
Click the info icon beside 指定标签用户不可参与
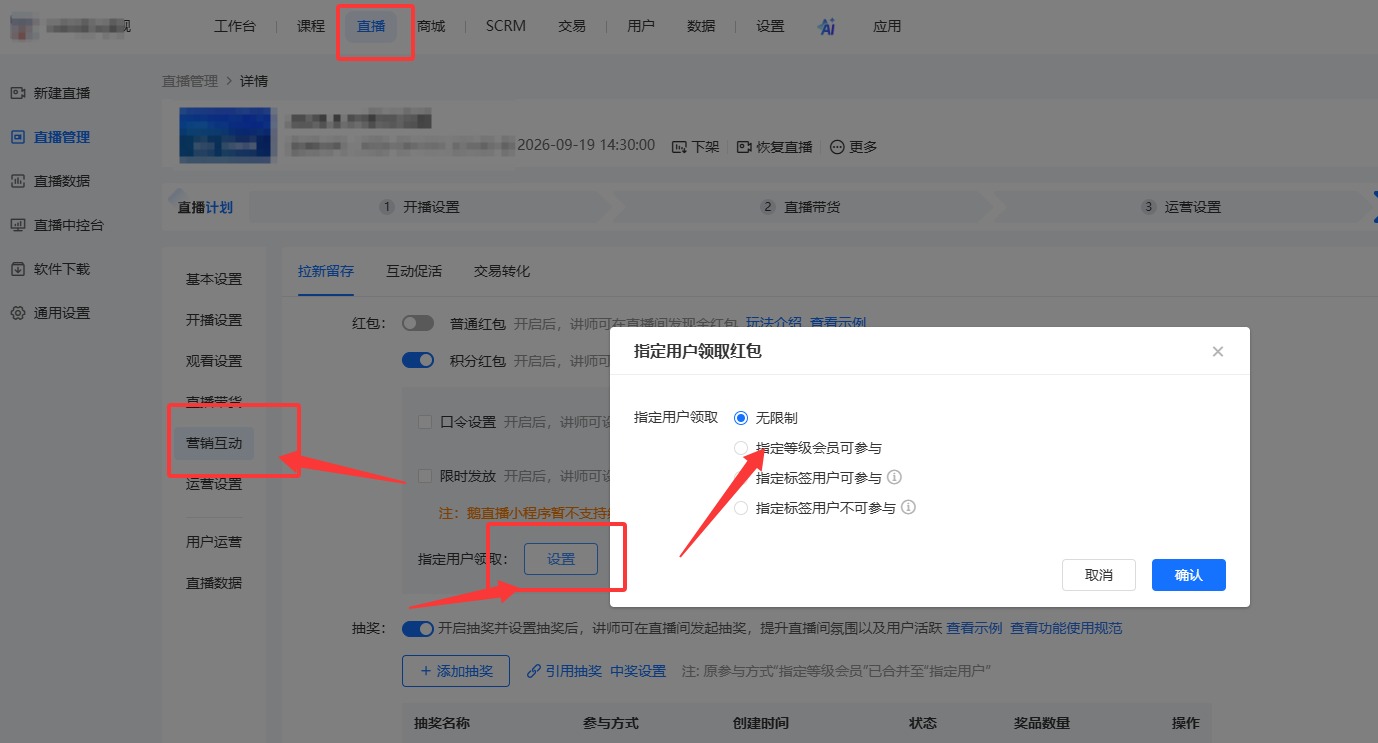[909, 508]
